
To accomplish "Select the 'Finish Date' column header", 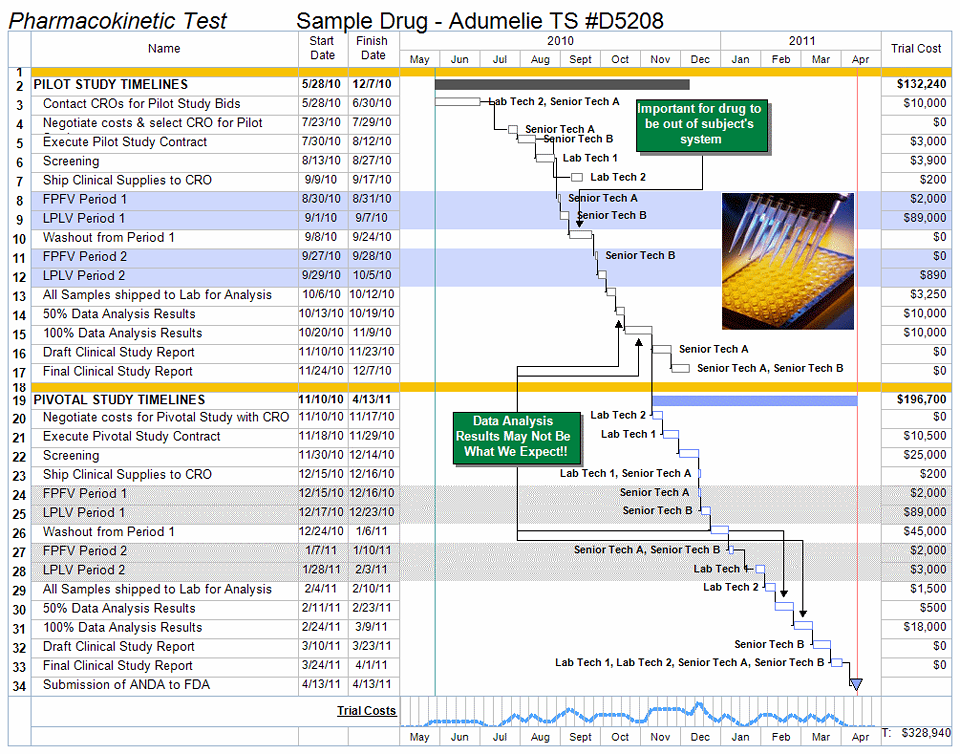I will 373,49.
